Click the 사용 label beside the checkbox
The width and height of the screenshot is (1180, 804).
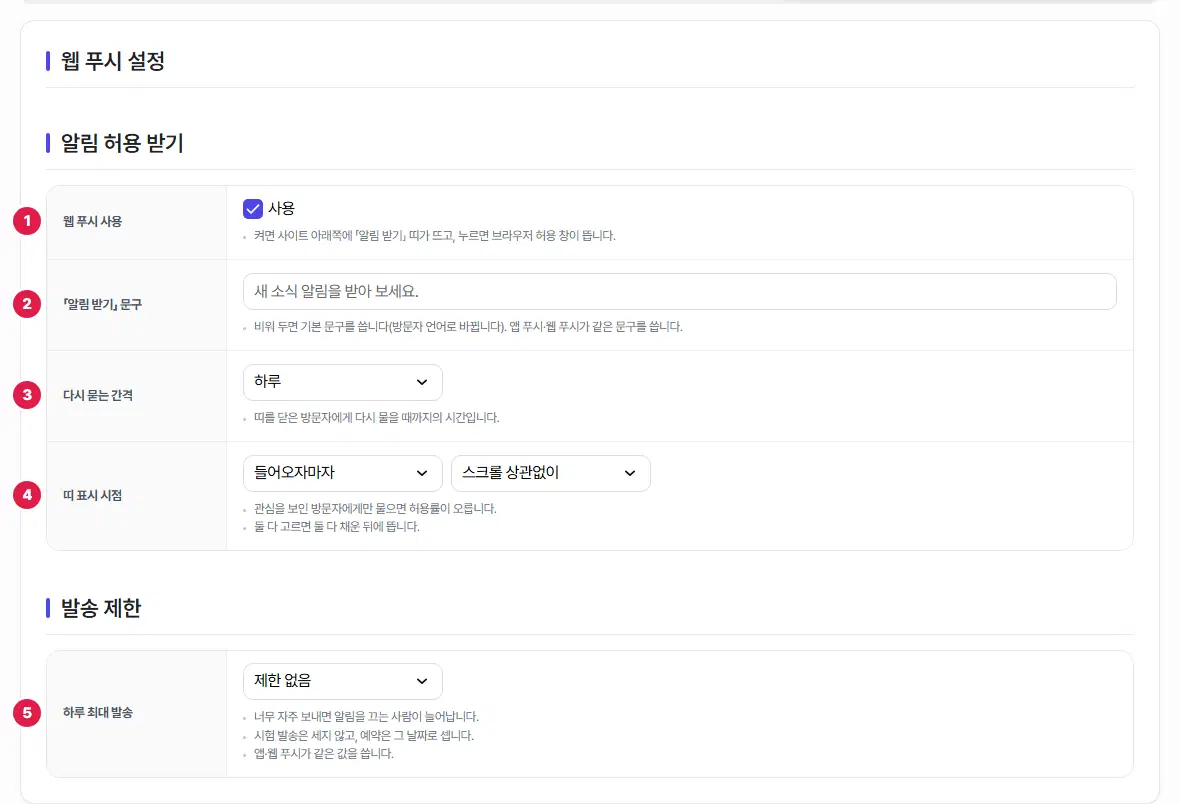point(281,209)
